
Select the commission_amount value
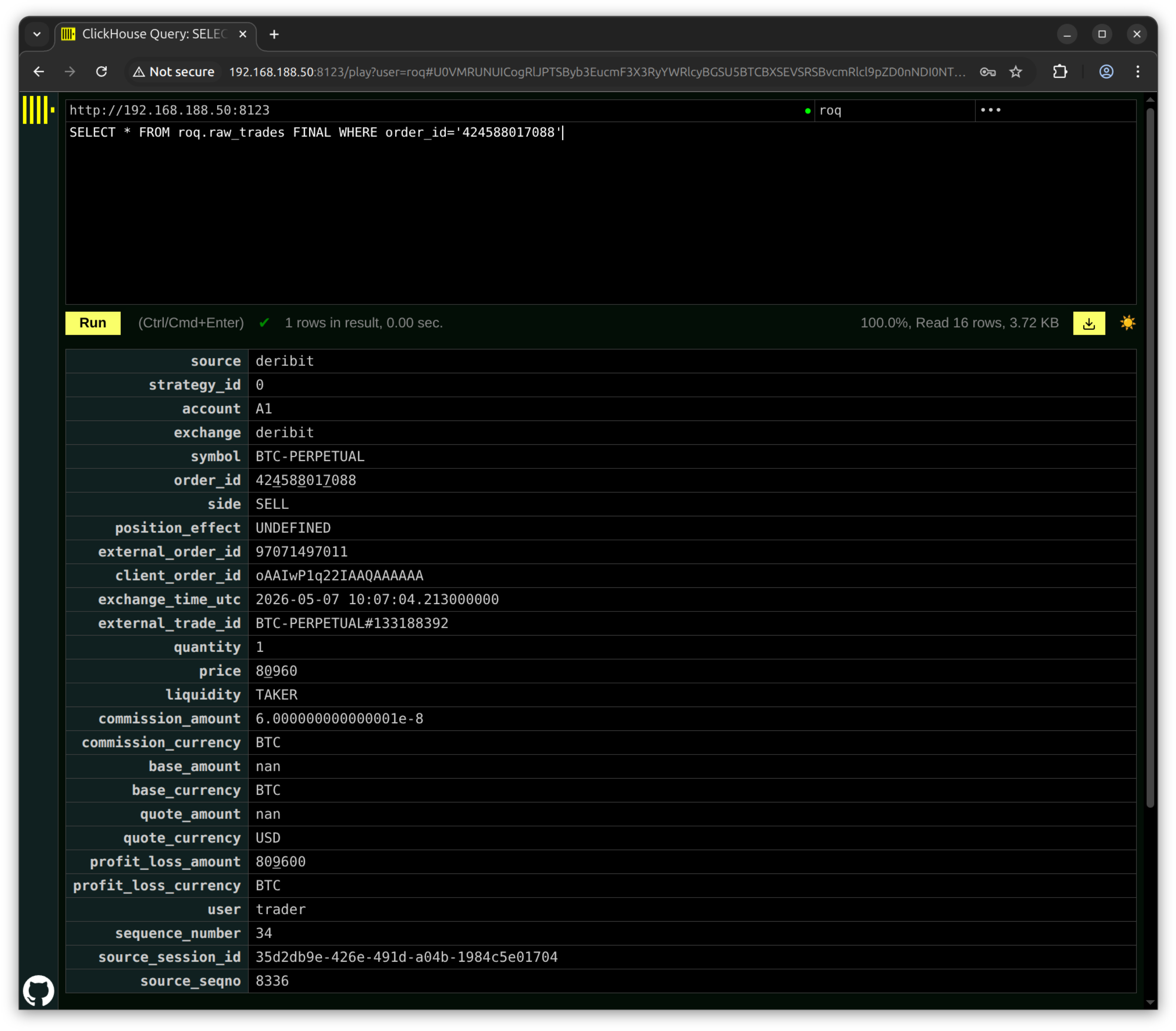pyautogui.click(x=339, y=719)
